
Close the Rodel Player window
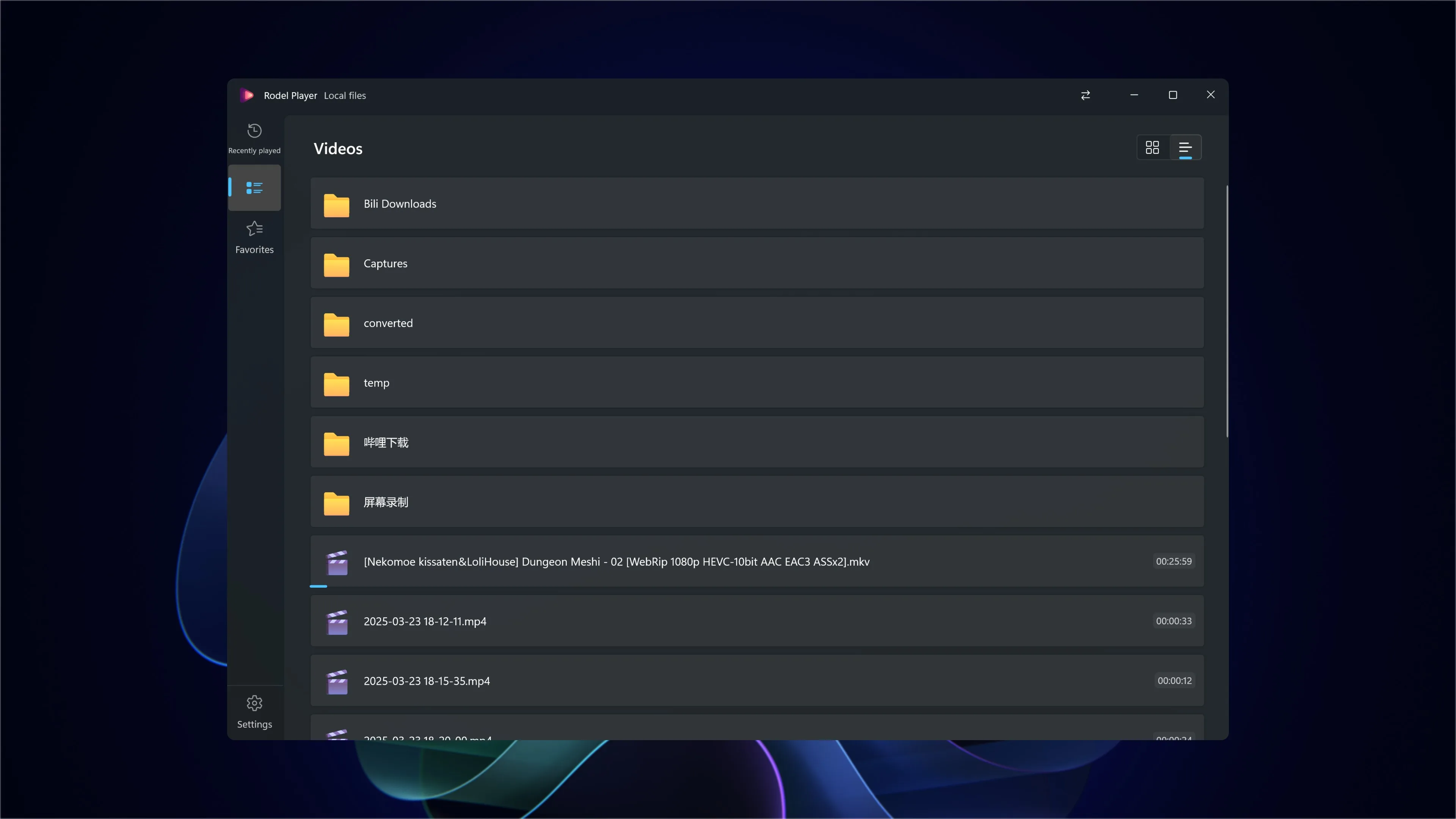point(1211,95)
